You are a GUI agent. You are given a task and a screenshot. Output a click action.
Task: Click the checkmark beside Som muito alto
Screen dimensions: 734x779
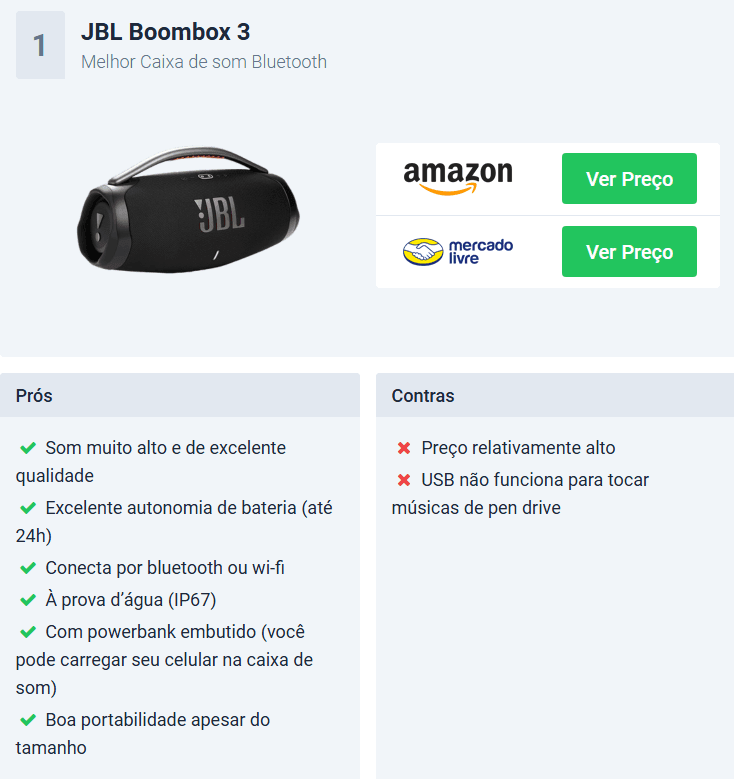[x=28, y=448]
